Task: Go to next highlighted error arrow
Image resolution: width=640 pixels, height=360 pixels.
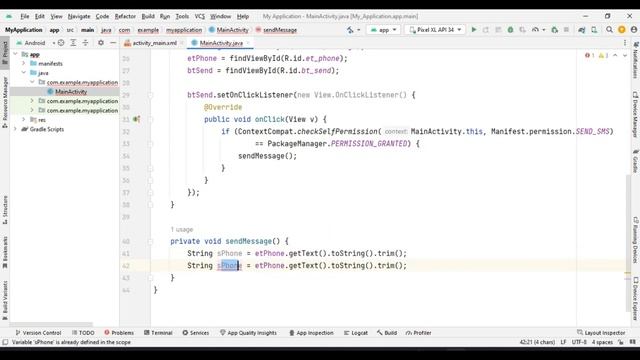Action: [625, 56]
